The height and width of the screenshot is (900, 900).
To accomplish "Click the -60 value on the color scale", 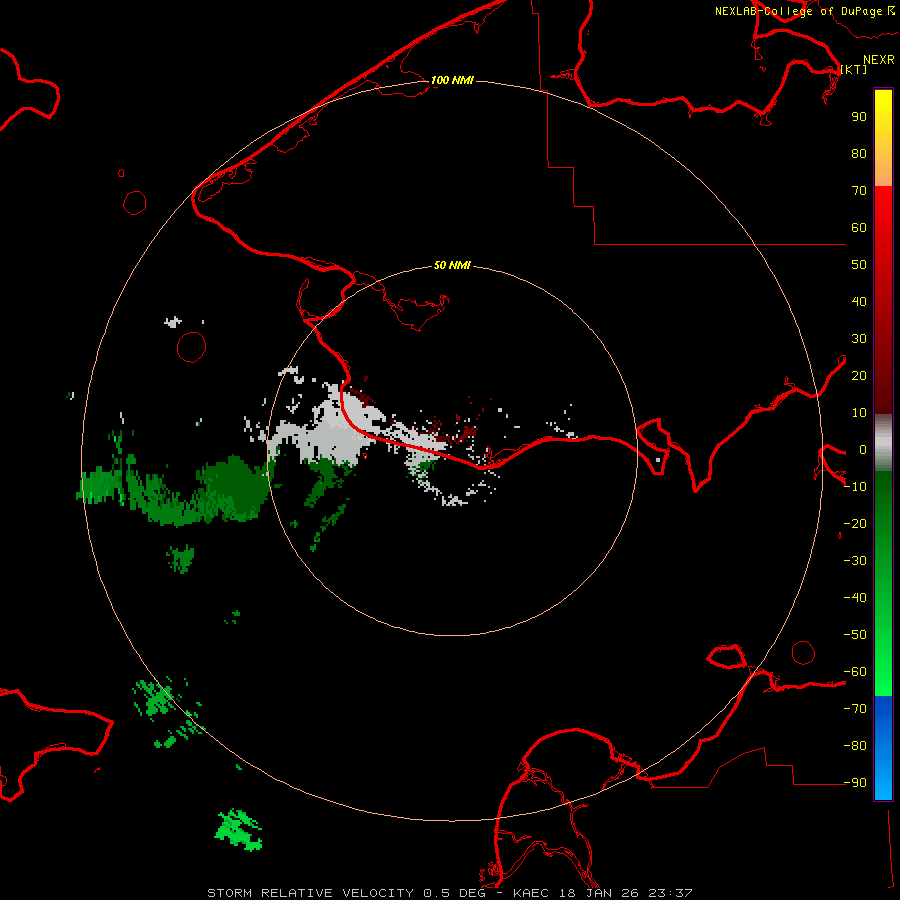I will pyautogui.click(x=855, y=672).
